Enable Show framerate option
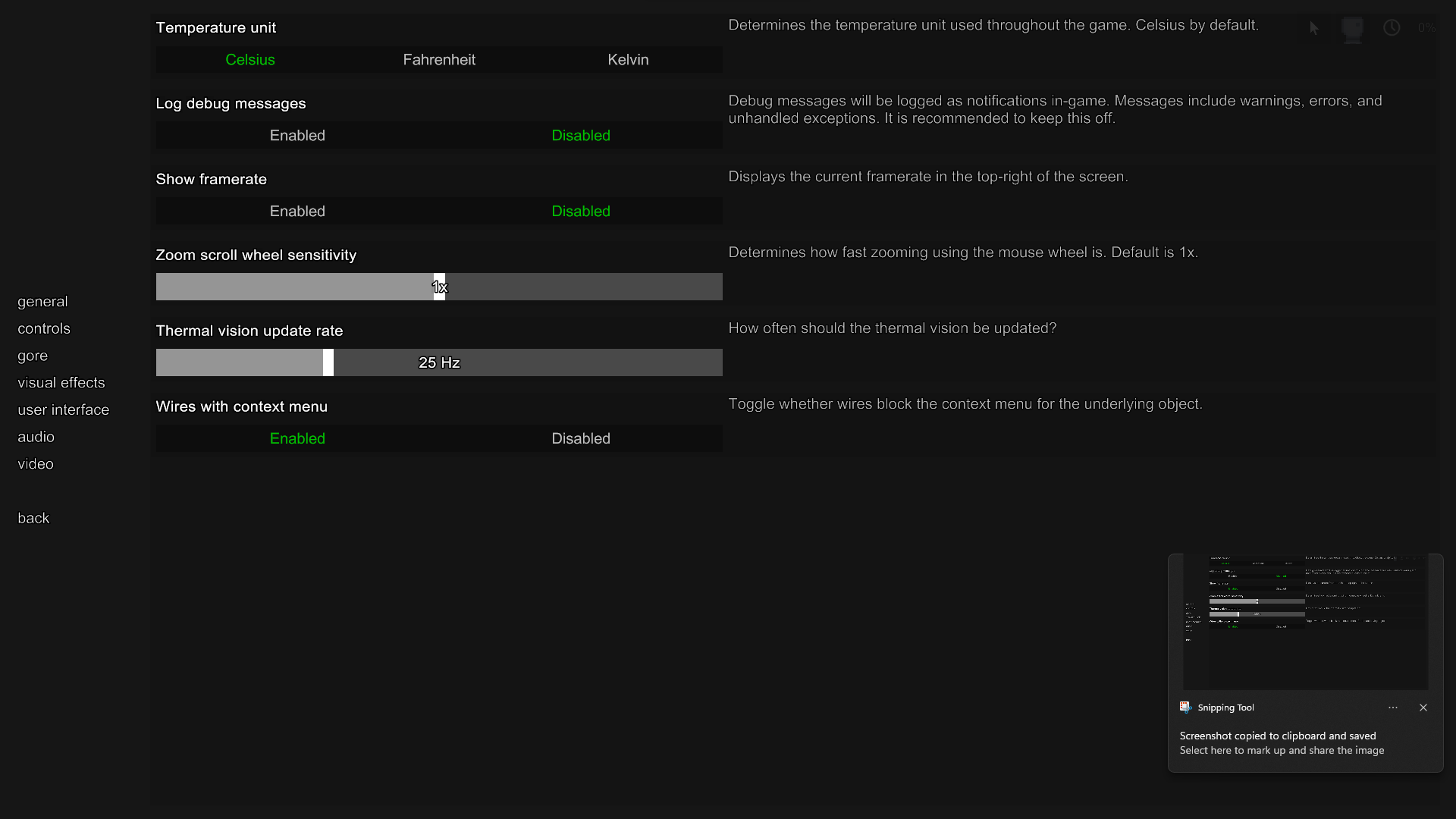Image resolution: width=1456 pixels, height=819 pixels. point(297,212)
